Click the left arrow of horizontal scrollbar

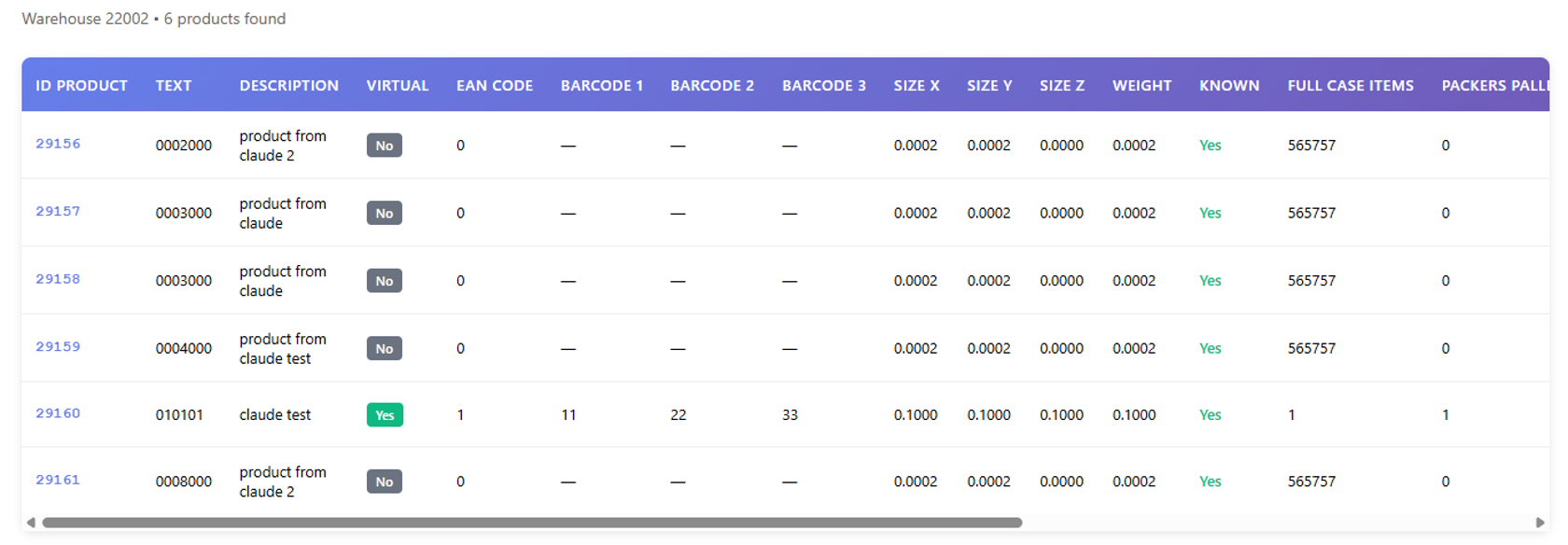pos(31,523)
